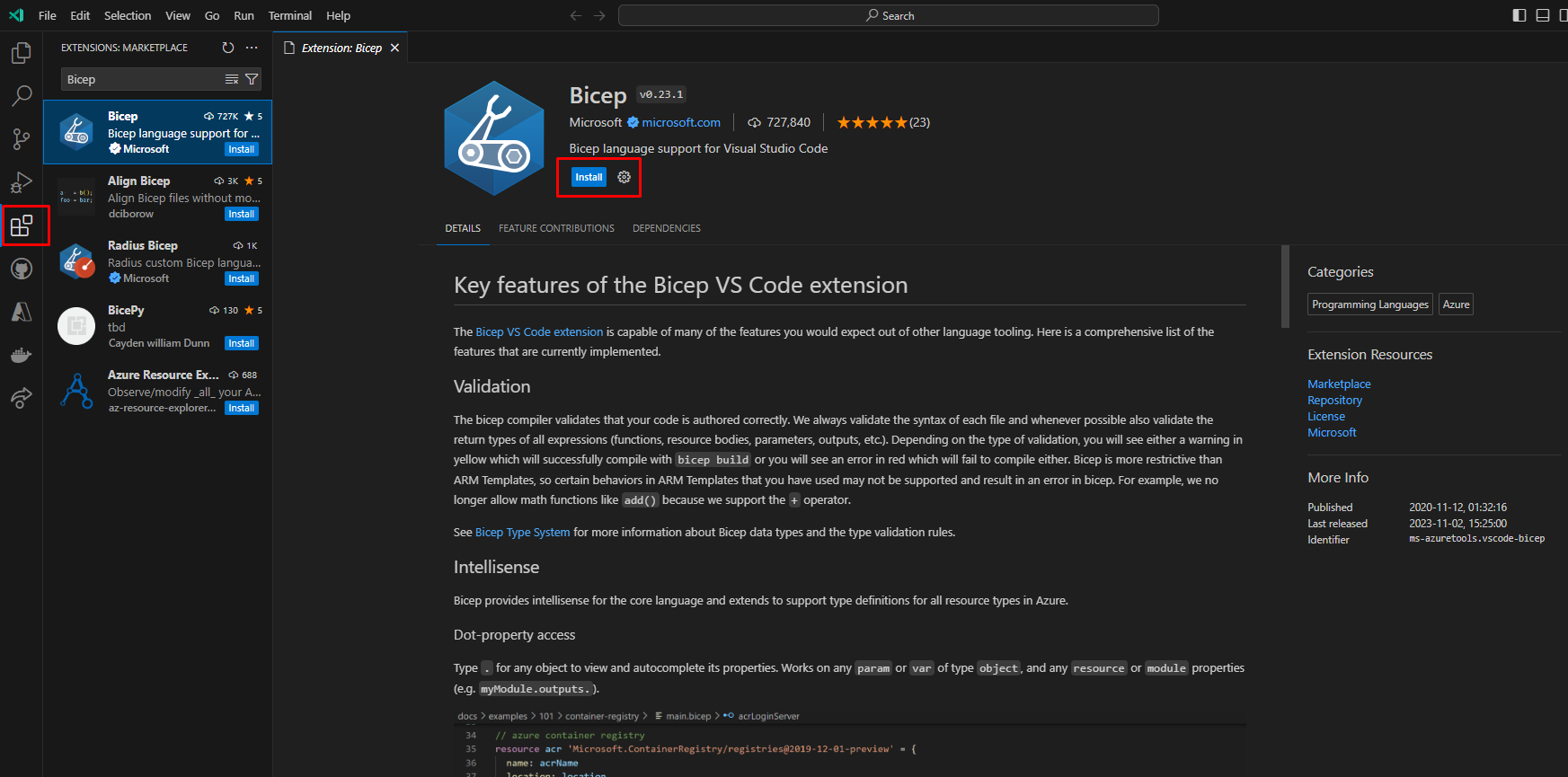Open the Search view in activity bar

22,95
